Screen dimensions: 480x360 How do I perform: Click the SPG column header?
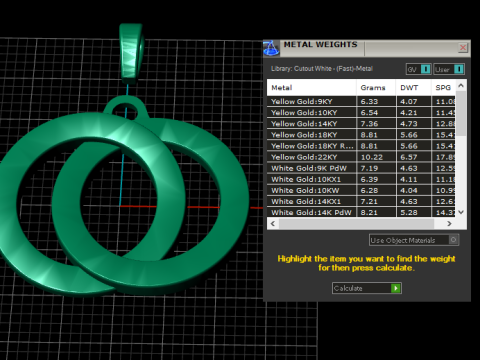tap(443, 88)
